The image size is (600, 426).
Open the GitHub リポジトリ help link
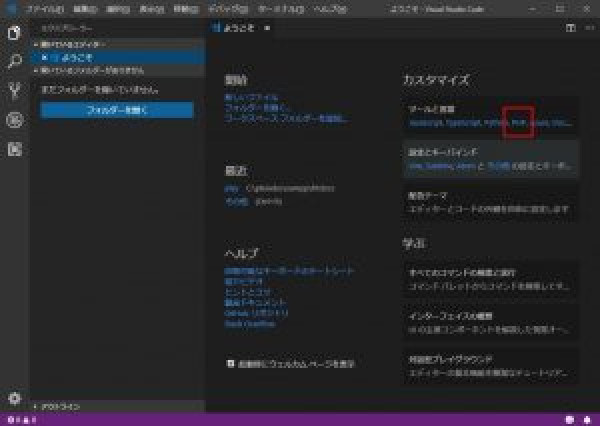point(256,313)
